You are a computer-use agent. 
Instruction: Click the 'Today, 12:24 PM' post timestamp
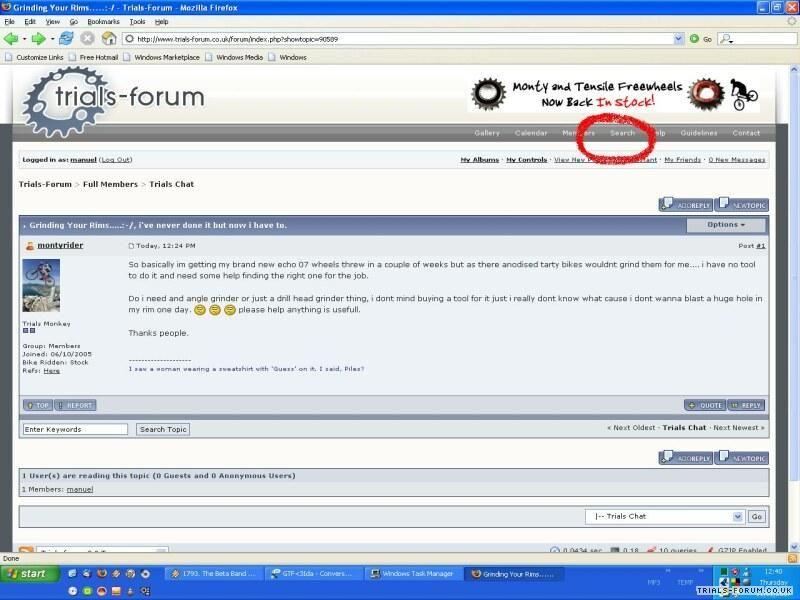pyautogui.click(x=166, y=246)
